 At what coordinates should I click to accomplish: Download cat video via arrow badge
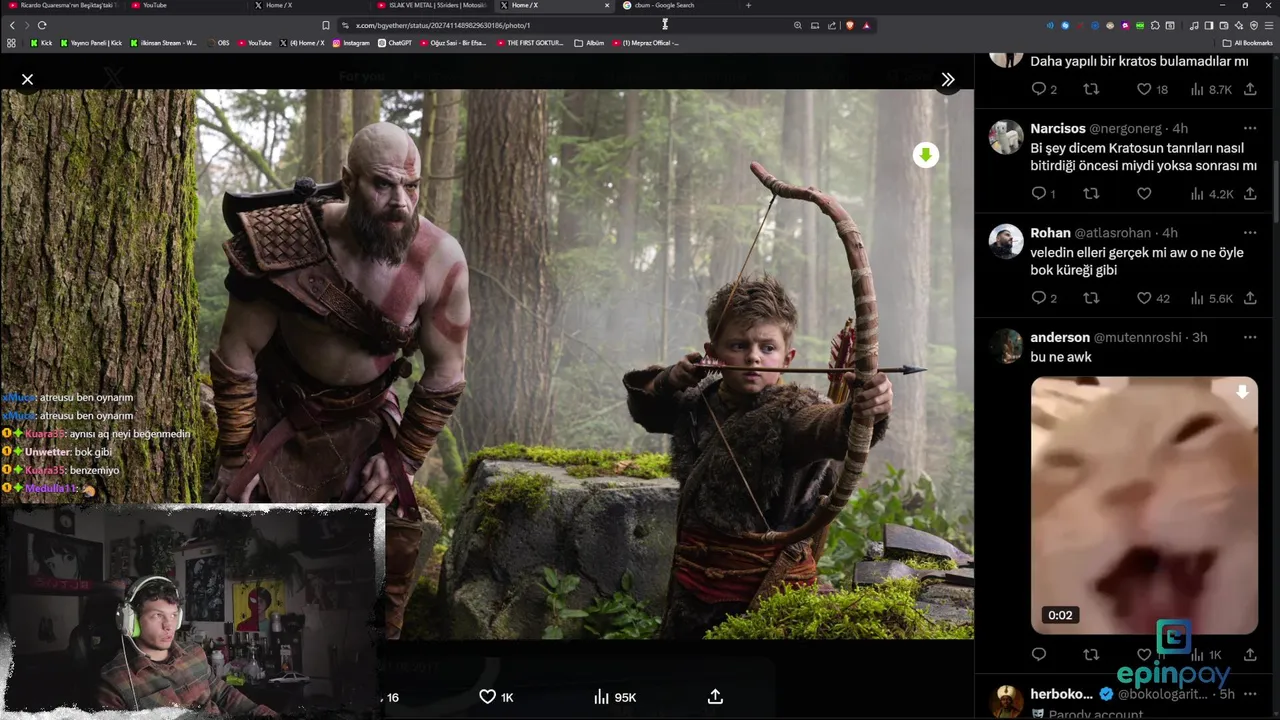[x=1242, y=393]
